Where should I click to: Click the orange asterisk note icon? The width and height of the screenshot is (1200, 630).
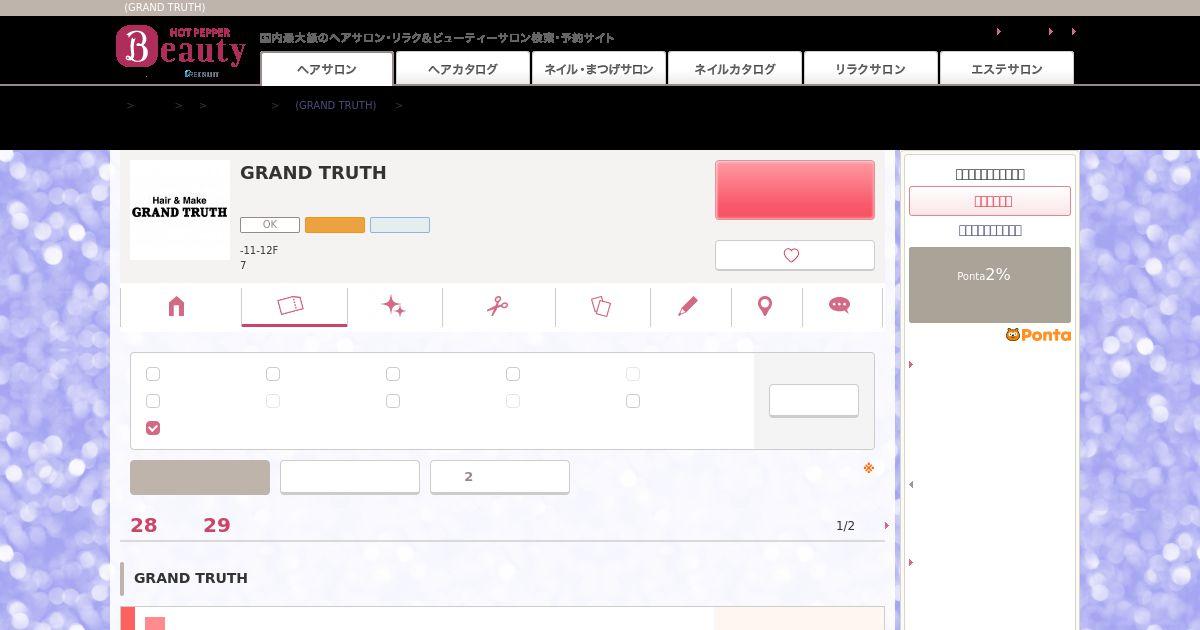tap(869, 468)
